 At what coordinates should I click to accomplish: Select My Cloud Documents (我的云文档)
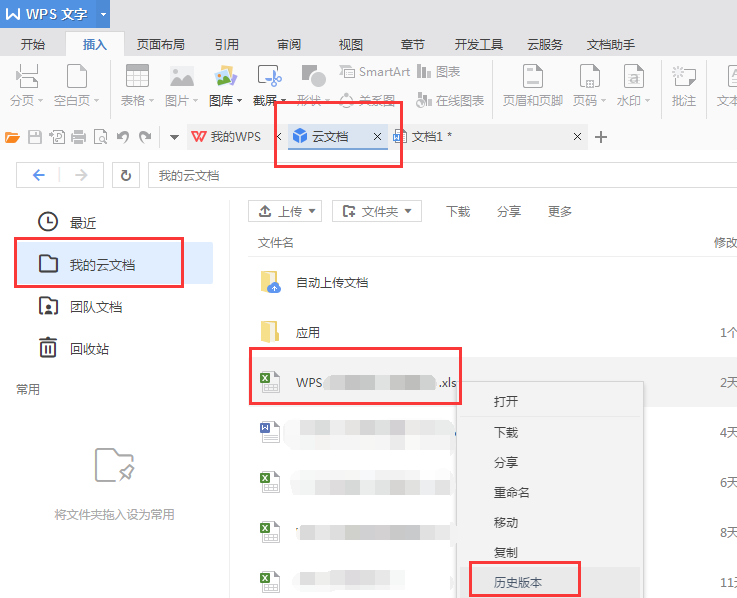[x=114, y=264]
